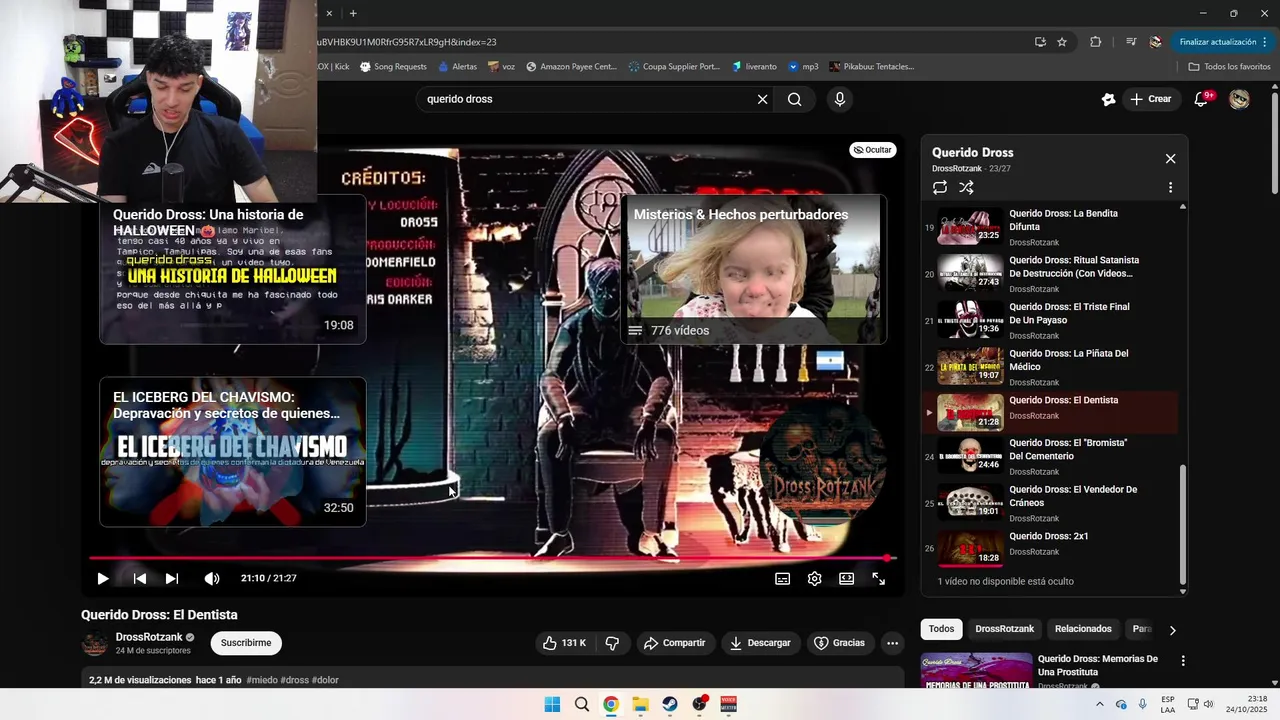Click the Suscribirme button
Viewport: 1280px width, 720px height.
coord(246,643)
